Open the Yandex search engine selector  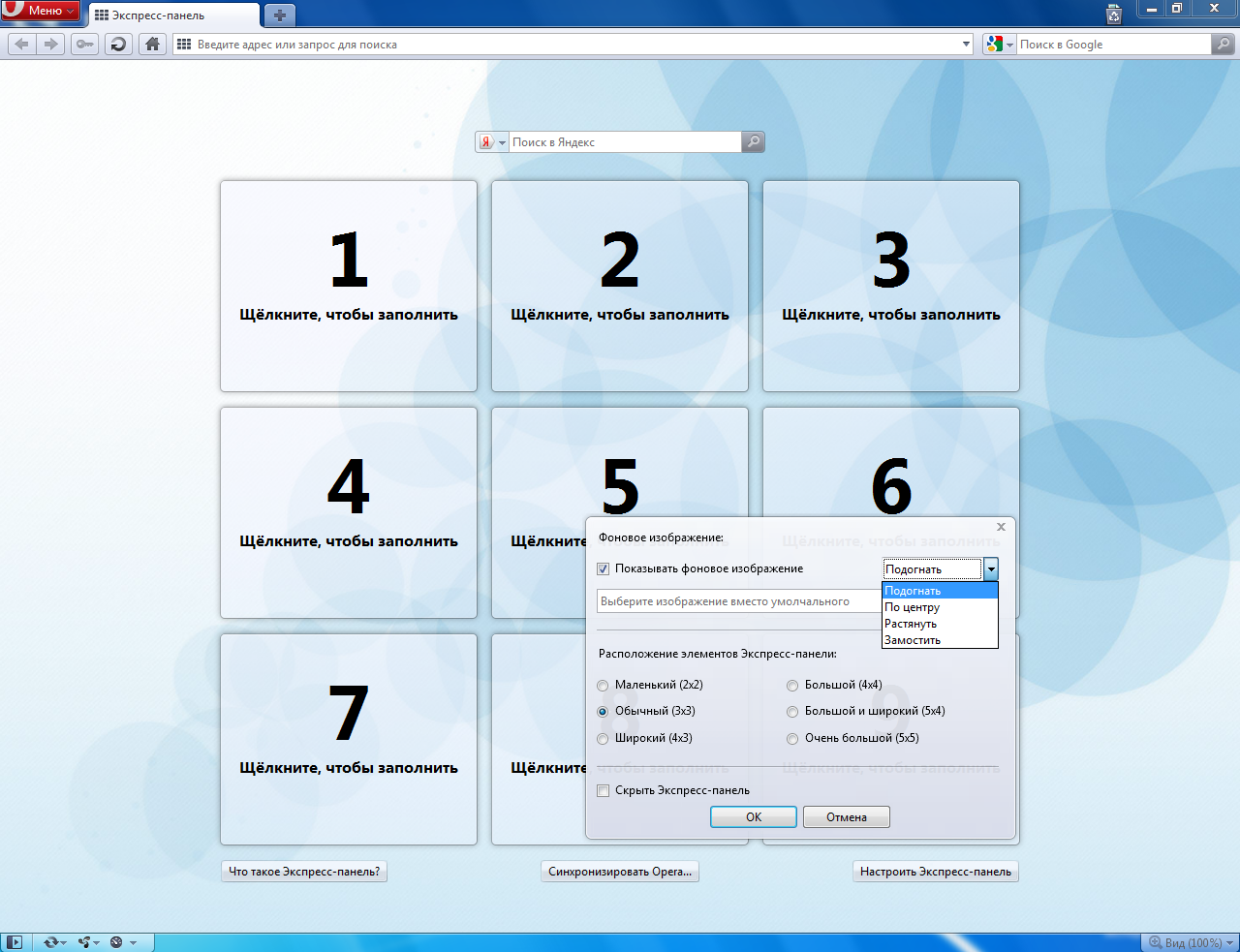tap(492, 142)
